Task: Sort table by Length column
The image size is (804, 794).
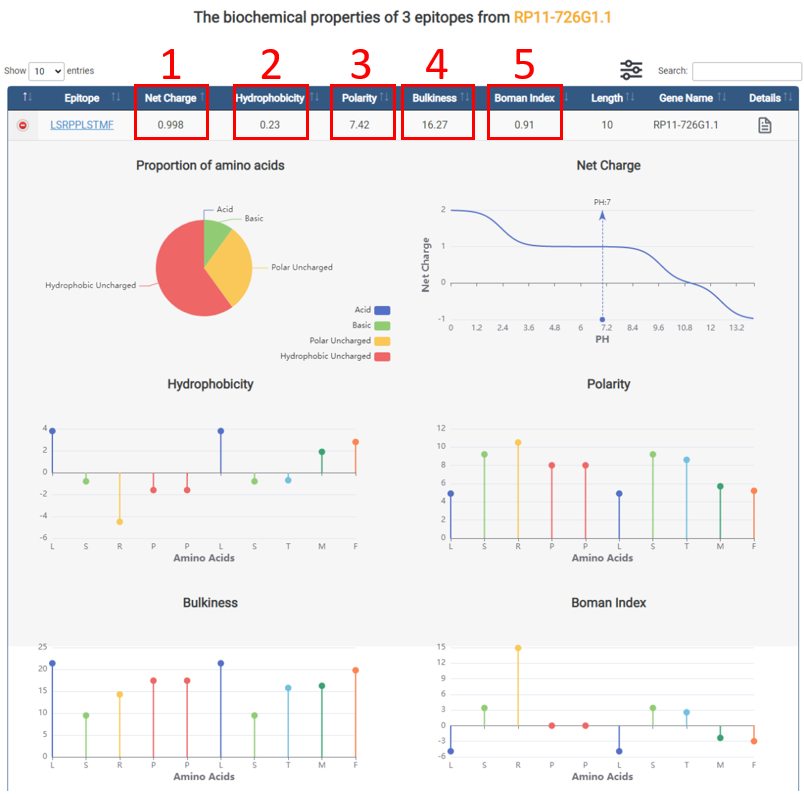Action: click(606, 98)
